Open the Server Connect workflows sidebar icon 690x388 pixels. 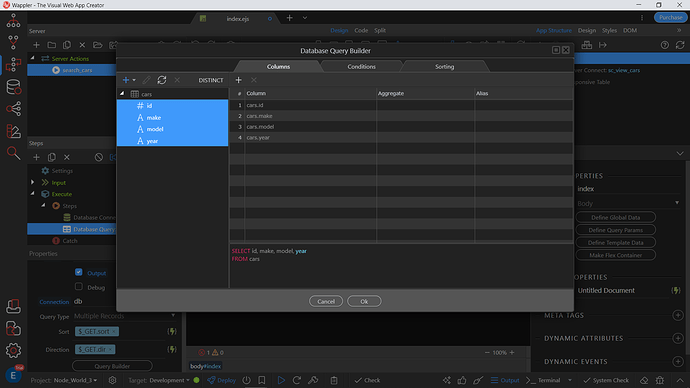pyautogui.click(x=13, y=65)
